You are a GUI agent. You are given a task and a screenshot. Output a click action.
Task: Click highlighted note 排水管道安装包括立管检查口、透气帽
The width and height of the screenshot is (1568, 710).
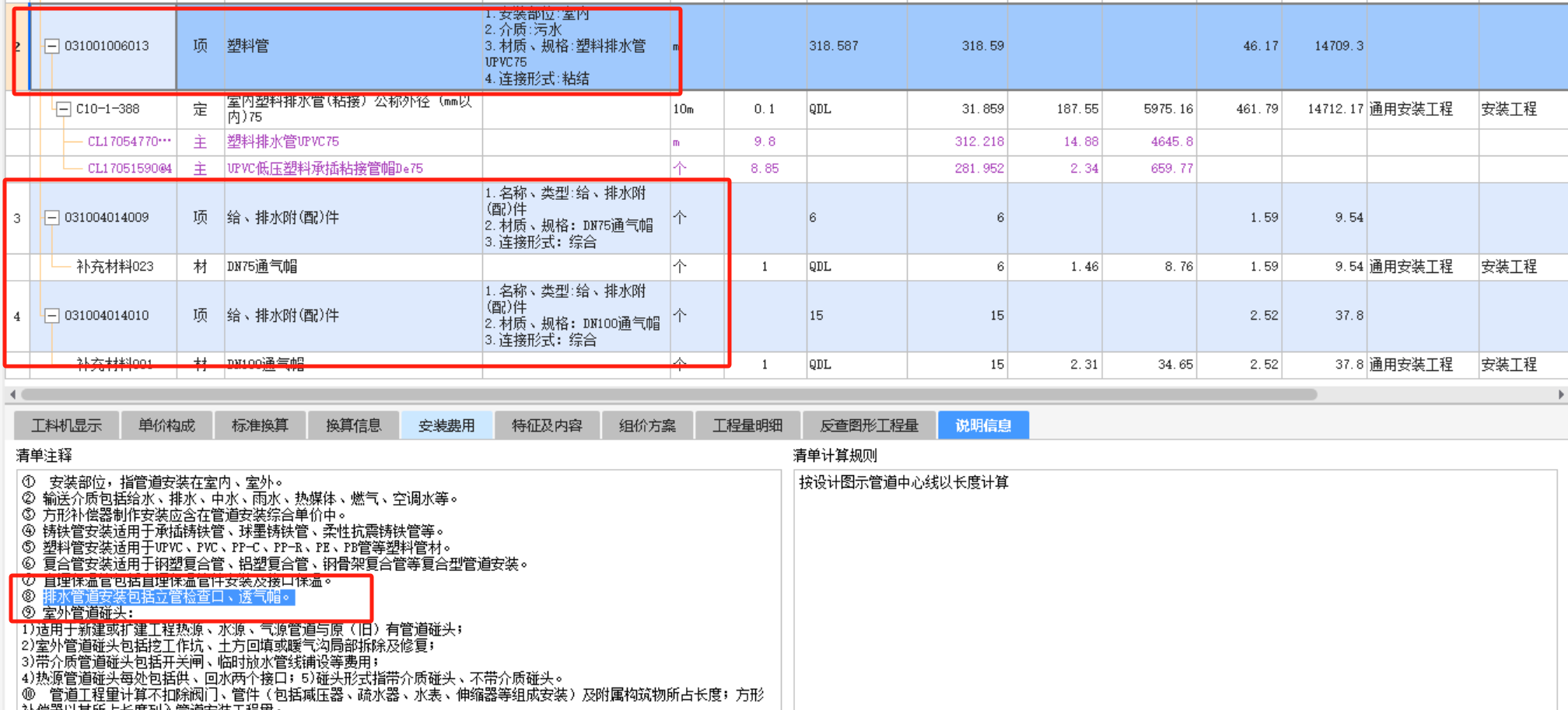click(169, 597)
